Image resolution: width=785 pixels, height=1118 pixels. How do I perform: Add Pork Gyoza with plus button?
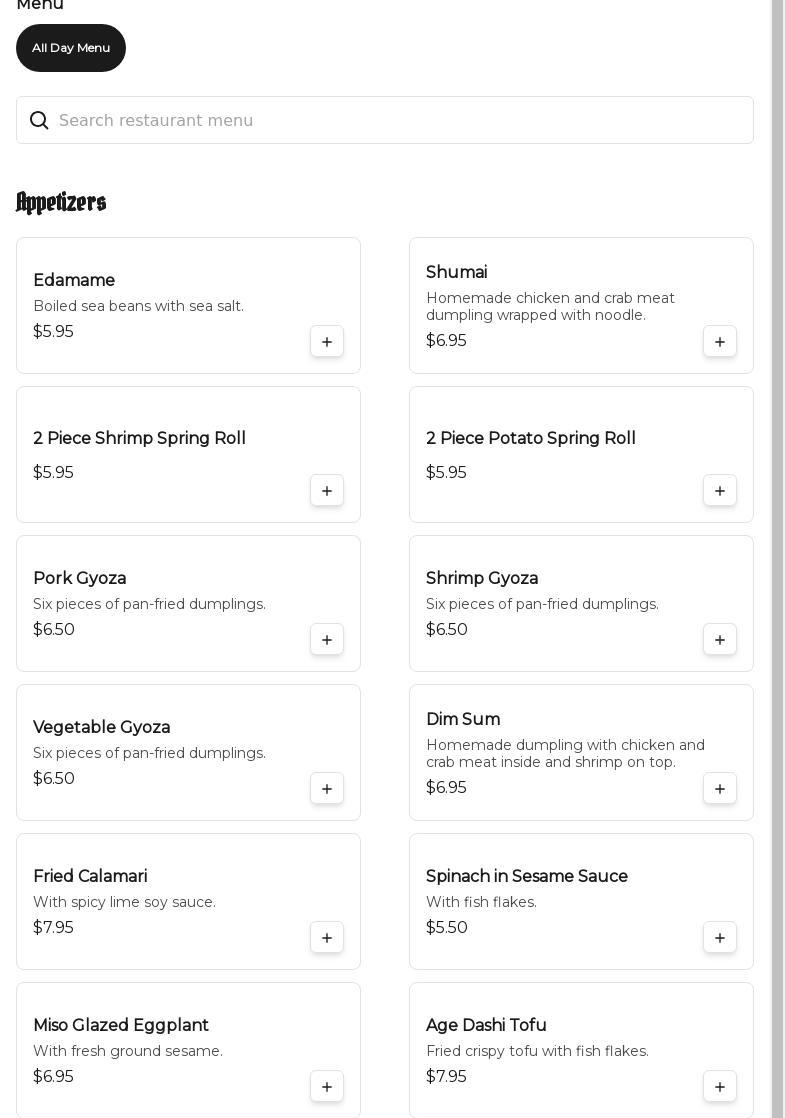(327, 640)
